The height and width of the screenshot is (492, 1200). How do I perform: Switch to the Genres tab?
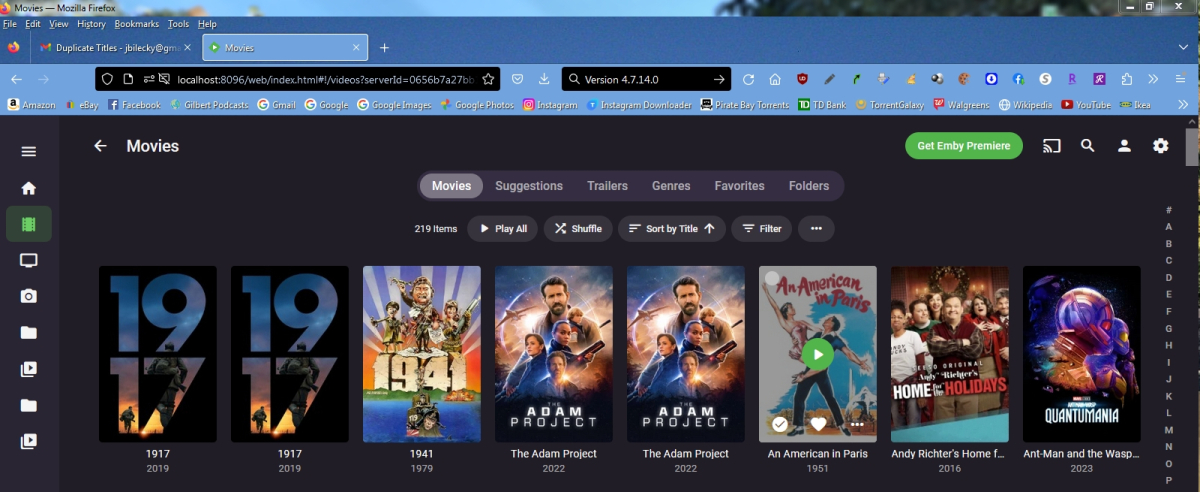tap(671, 186)
